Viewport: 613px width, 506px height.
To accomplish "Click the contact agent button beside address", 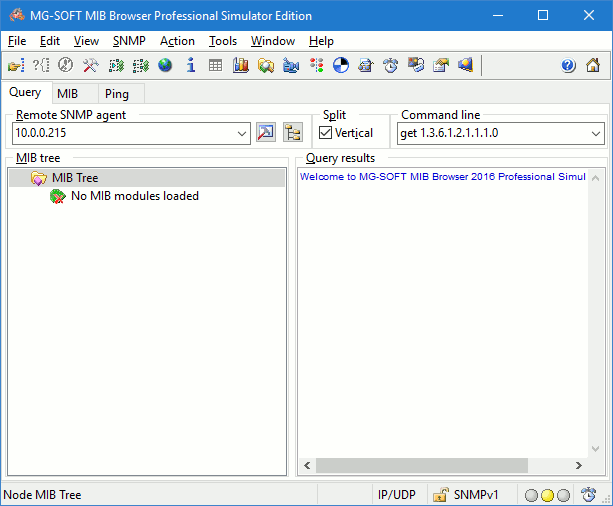I will click(265, 133).
